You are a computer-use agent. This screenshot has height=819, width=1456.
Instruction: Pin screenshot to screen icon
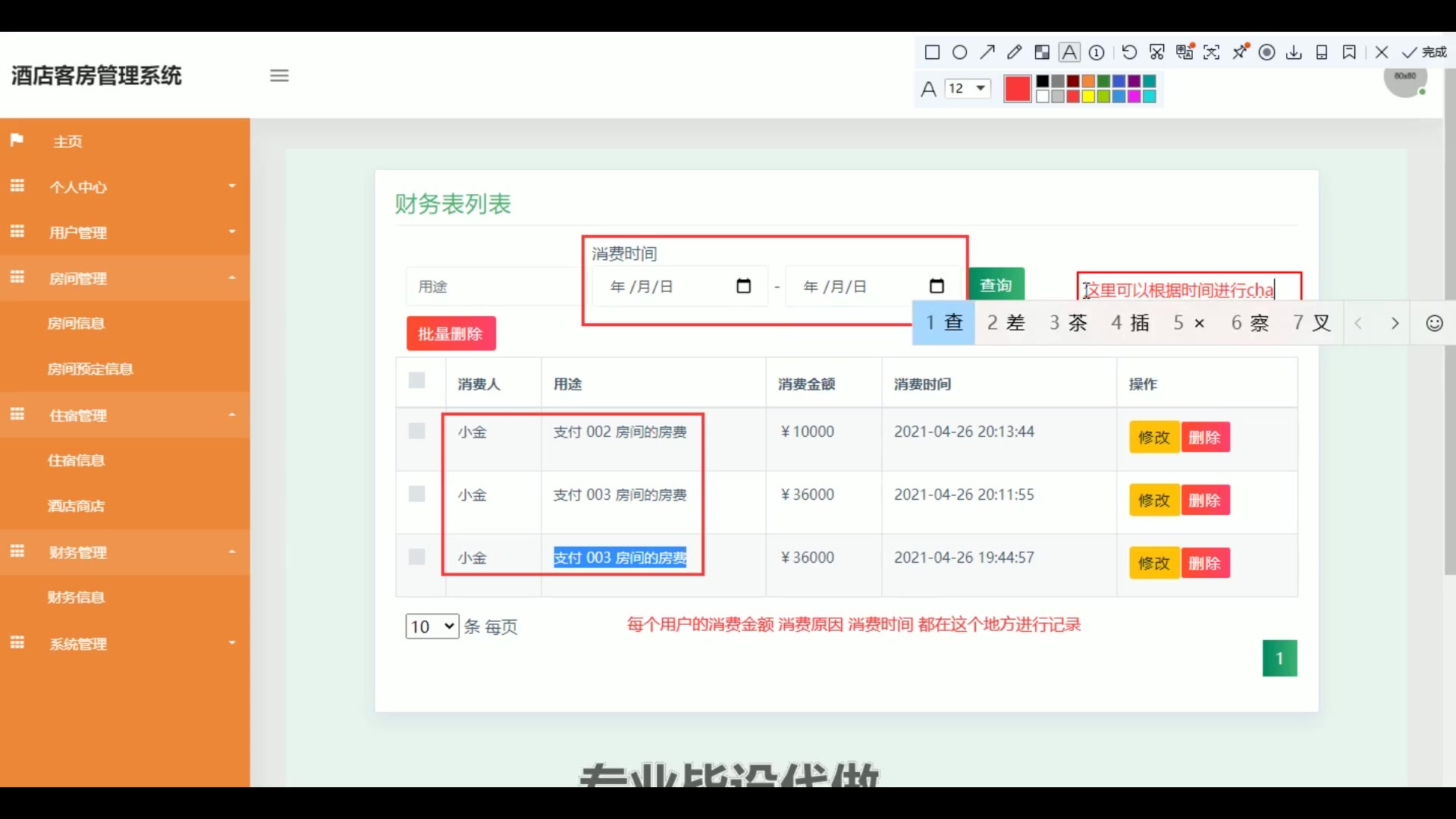(x=1241, y=52)
